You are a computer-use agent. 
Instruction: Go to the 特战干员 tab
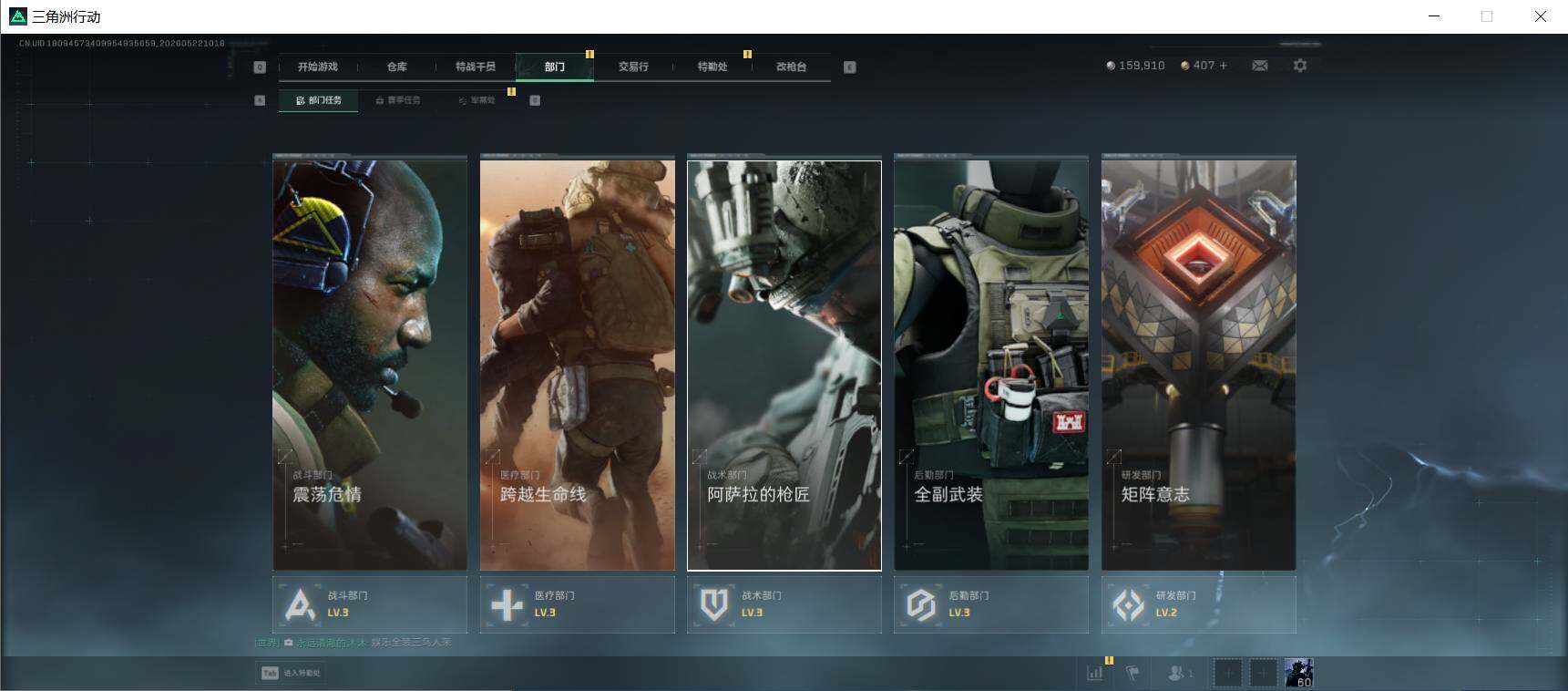click(476, 67)
